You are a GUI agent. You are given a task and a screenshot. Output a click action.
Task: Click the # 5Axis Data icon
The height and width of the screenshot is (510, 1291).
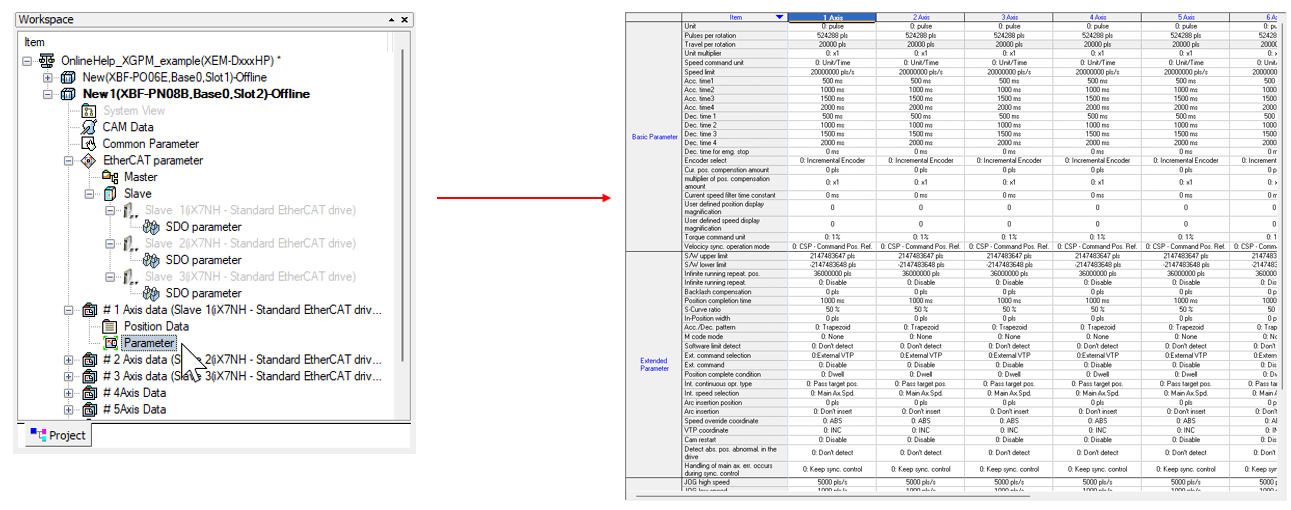[88, 409]
